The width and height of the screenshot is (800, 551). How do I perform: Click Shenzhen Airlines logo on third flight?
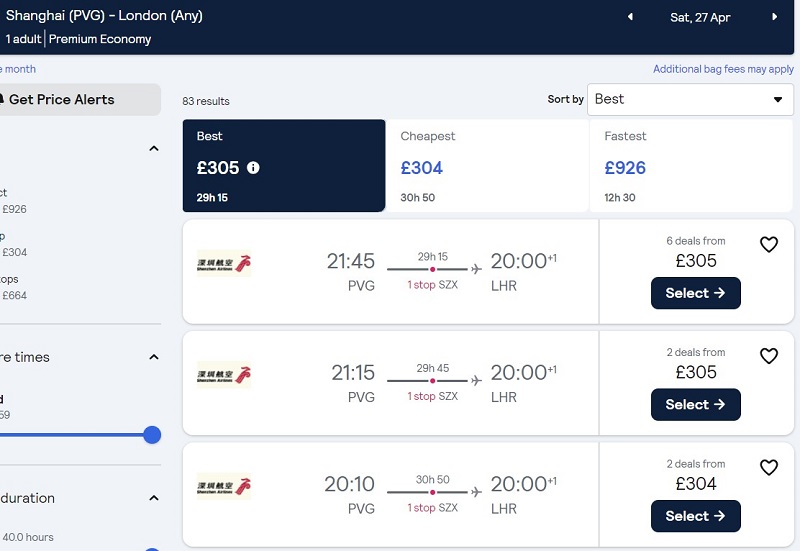tap(224, 487)
